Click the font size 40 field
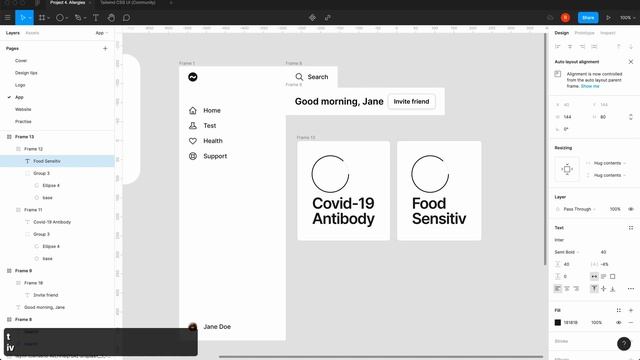 pos(603,252)
